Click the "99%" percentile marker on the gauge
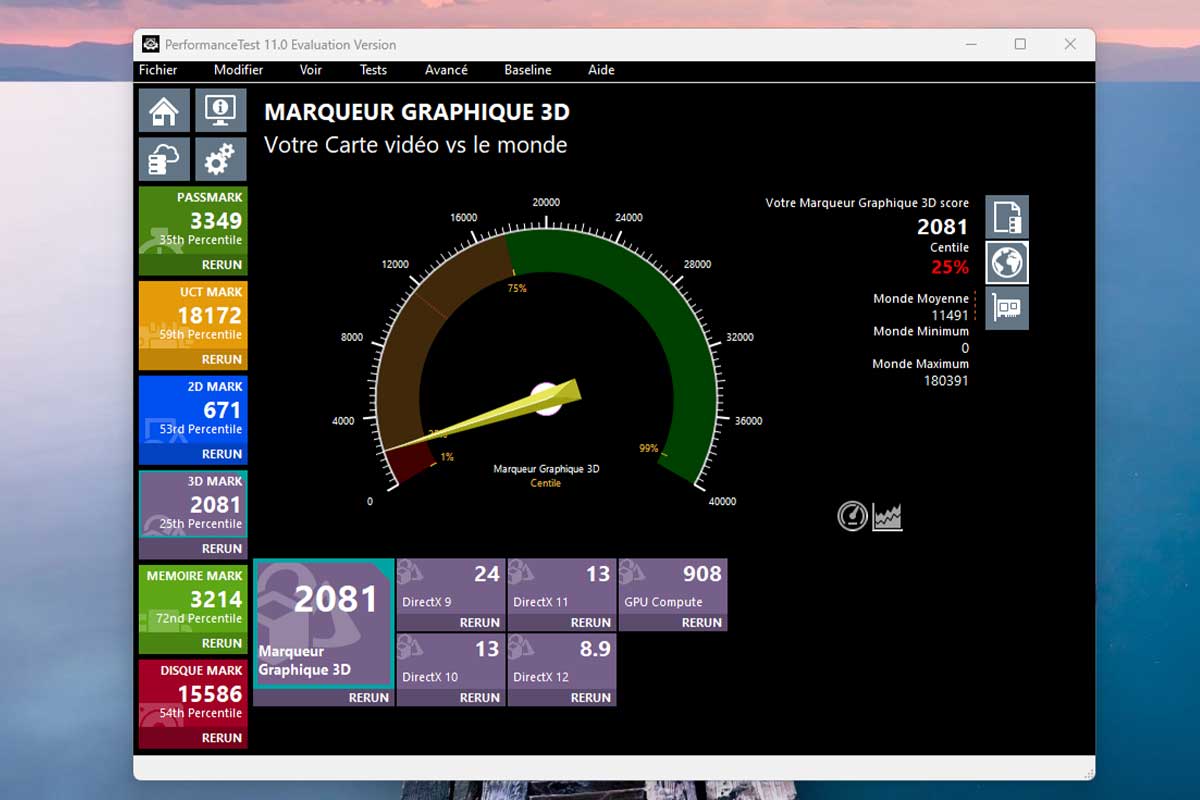Viewport: 1200px width, 800px height. (649, 448)
